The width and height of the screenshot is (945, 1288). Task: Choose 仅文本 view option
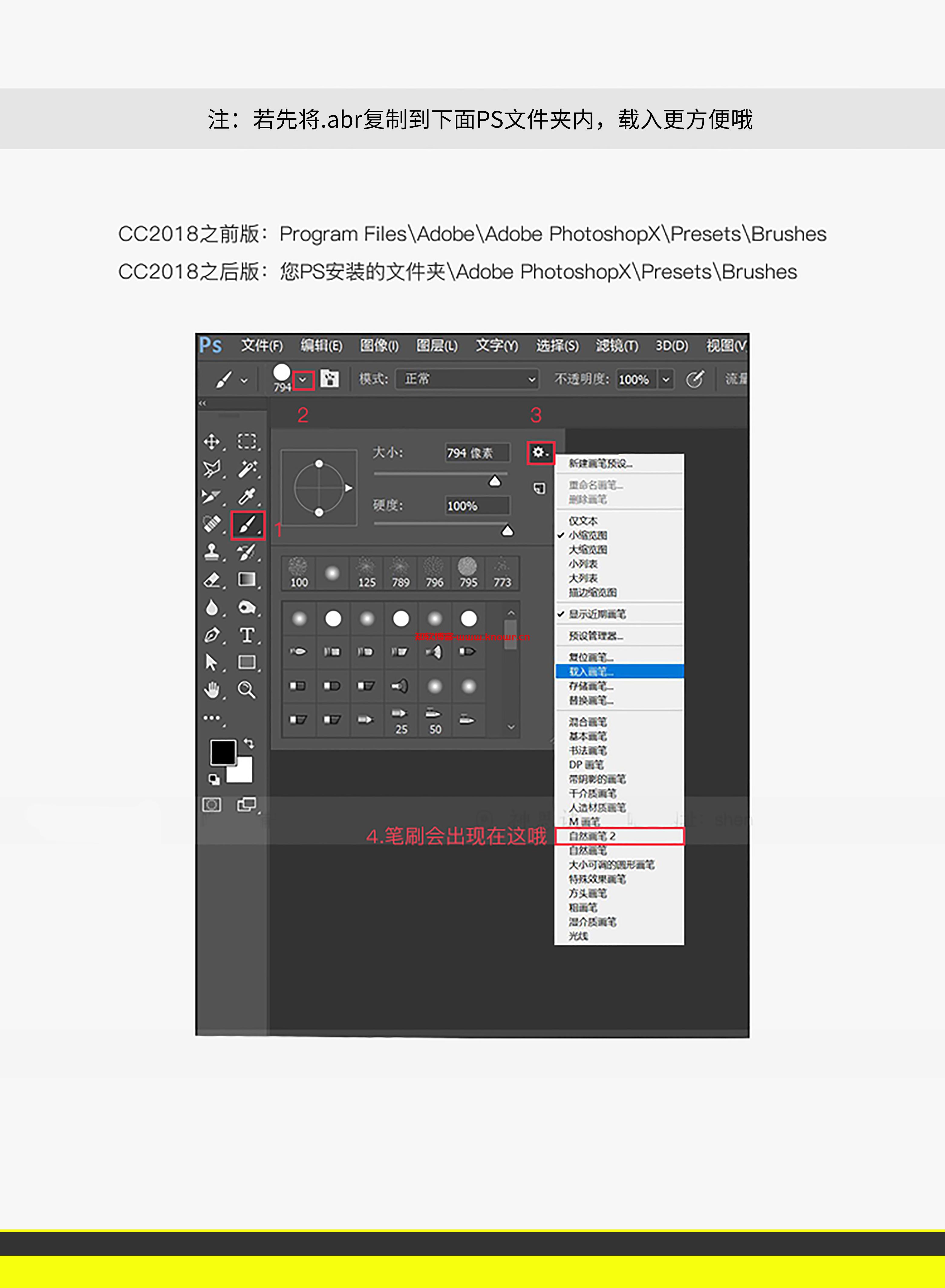pos(583,521)
